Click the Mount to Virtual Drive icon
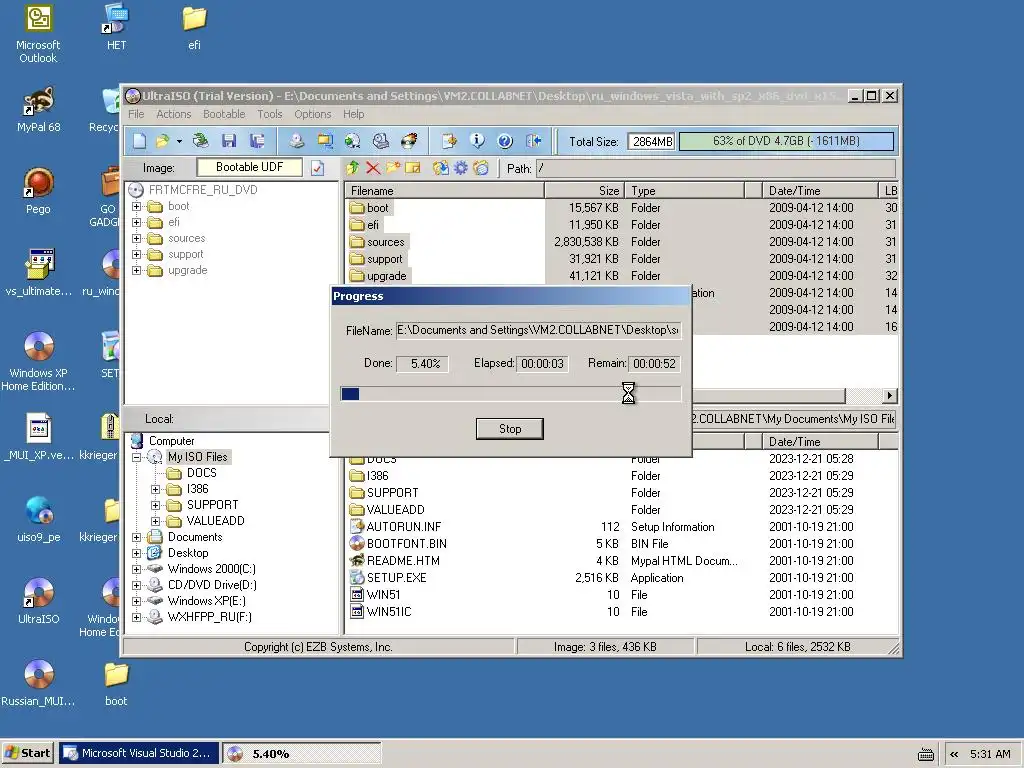 [x=381, y=140]
